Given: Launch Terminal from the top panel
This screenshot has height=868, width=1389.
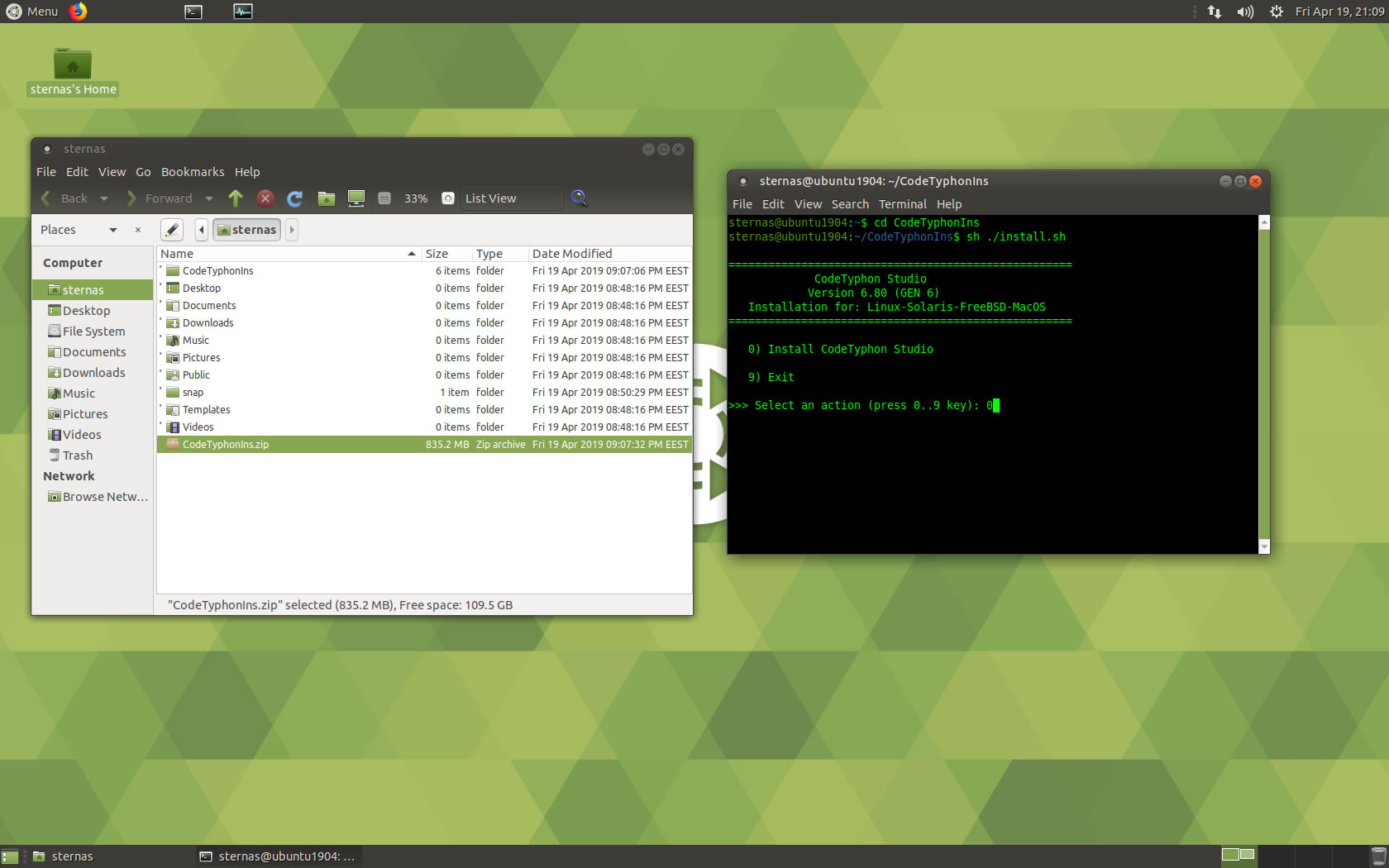Looking at the screenshot, I should 193,12.
